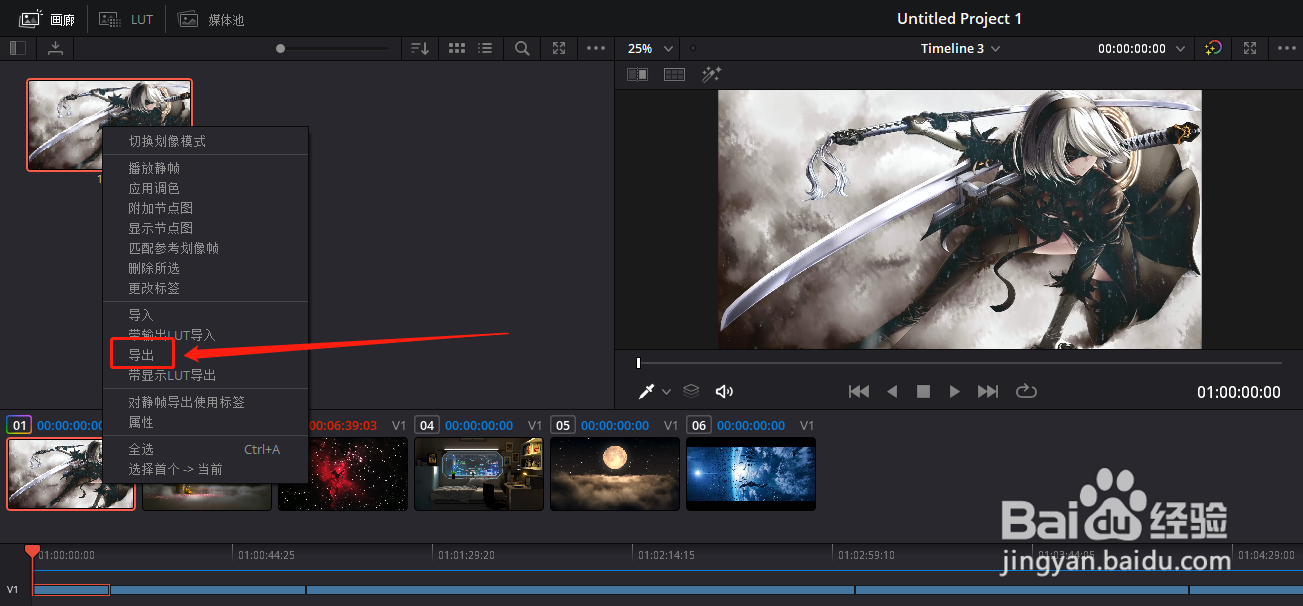Screen dimensions: 1303x606
Task: Open the 25% viewer zoom dropdown
Action: [x=650, y=48]
